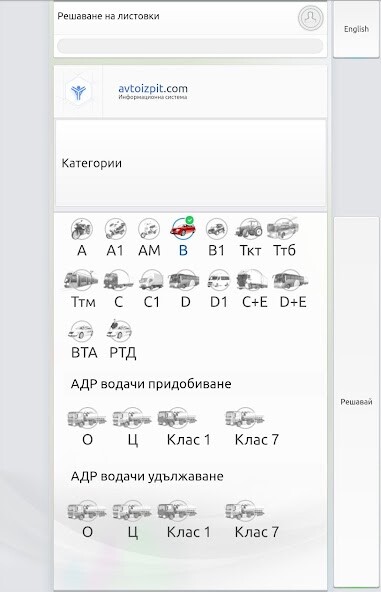The height and width of the screenshot is (592, 381).
Task: Pick Клас 7 under АДР водачи удължаване
Action: tap(245, 511)
